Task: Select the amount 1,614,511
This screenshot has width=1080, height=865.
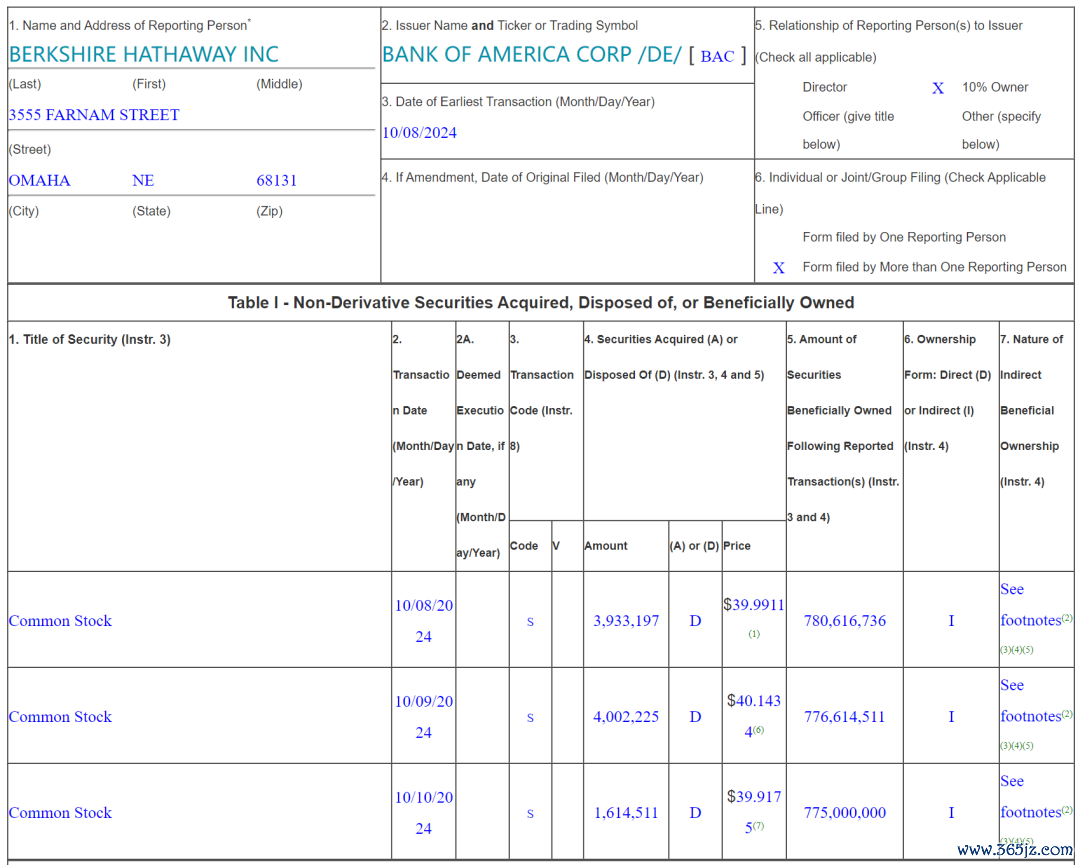Action: pyautogui.click(x=626, y=813)
